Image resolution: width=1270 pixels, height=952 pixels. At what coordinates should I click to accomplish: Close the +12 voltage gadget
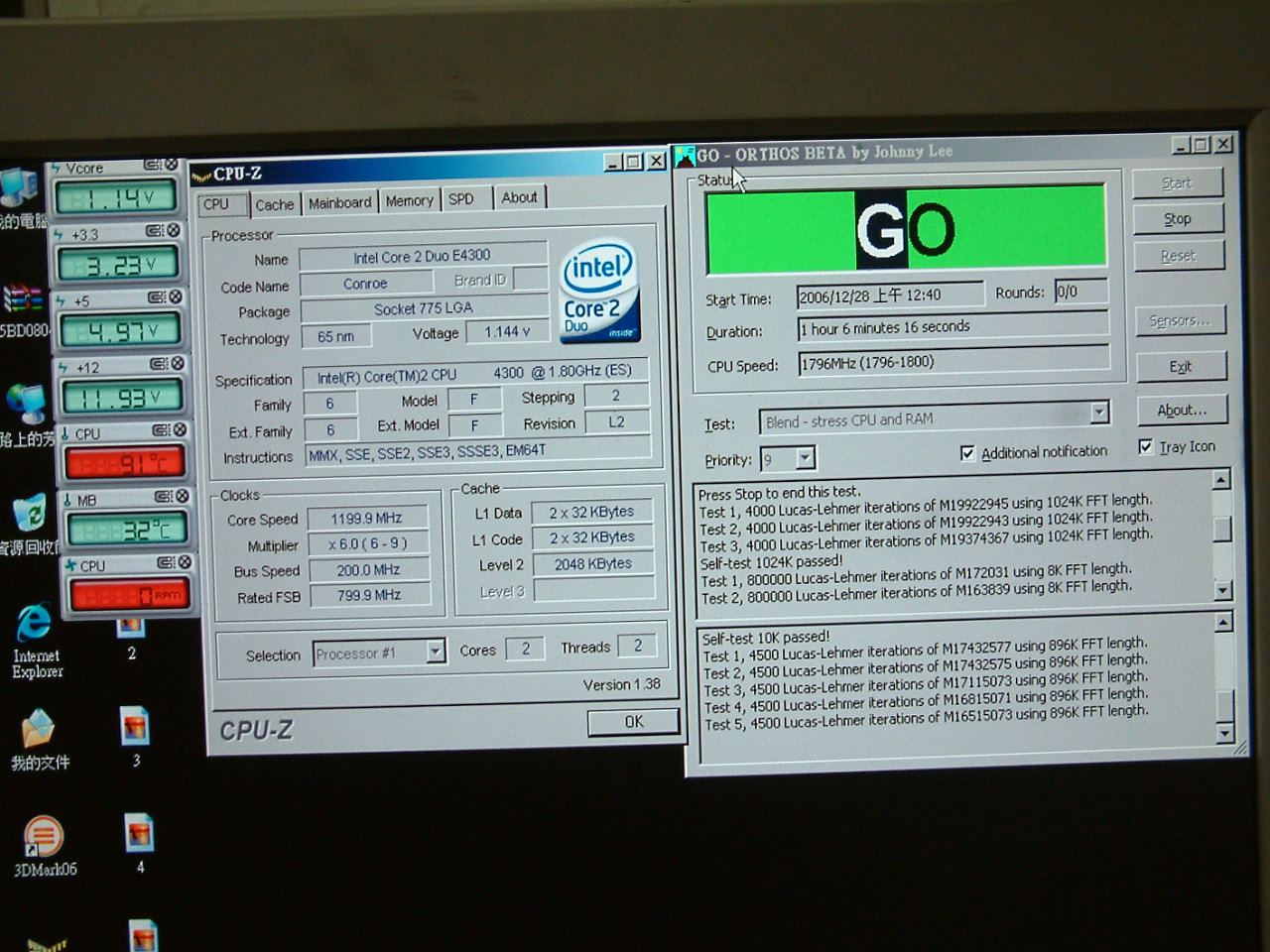click(x=177, y=364)
